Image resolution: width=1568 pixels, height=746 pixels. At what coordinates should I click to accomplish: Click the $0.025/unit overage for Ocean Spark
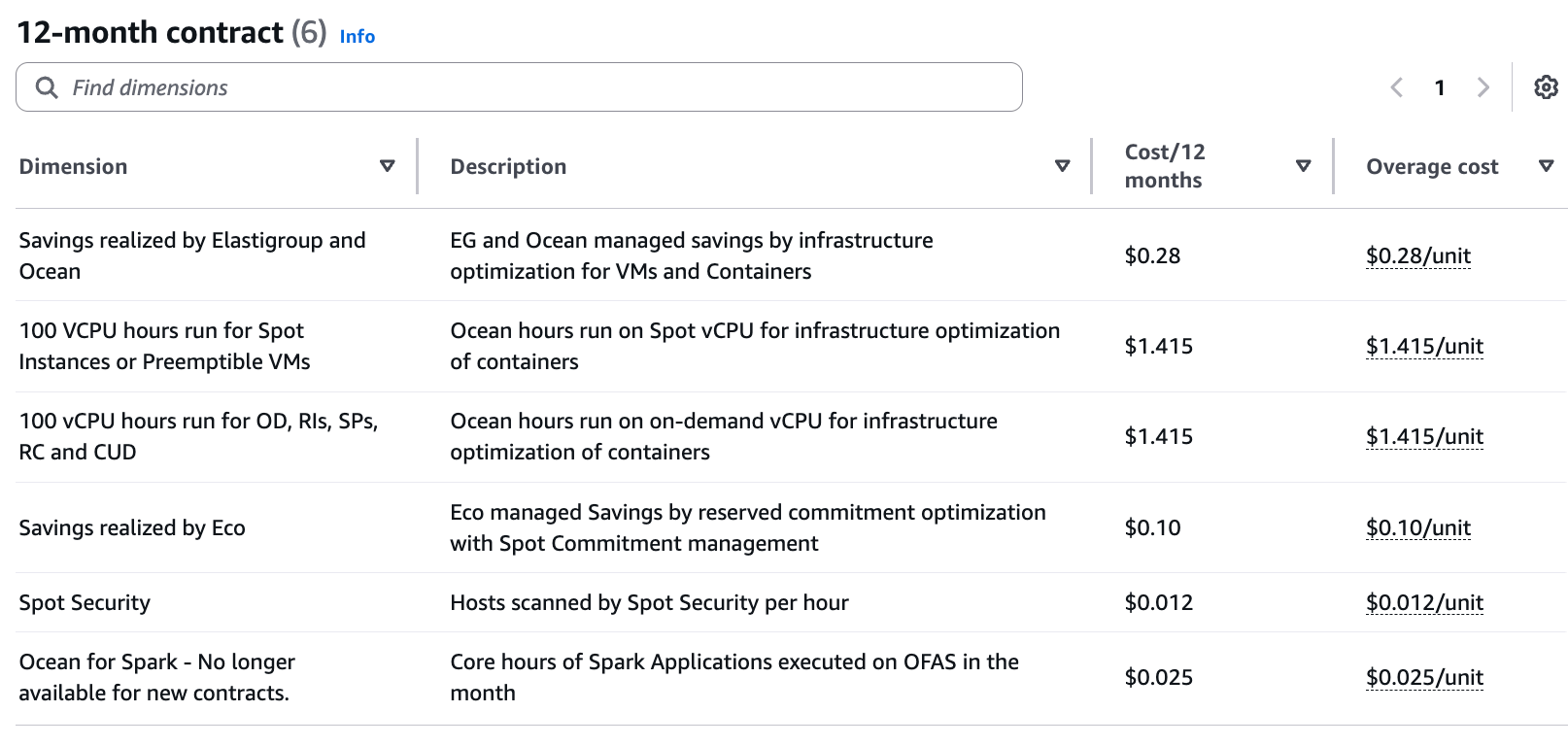[1423, 677]
